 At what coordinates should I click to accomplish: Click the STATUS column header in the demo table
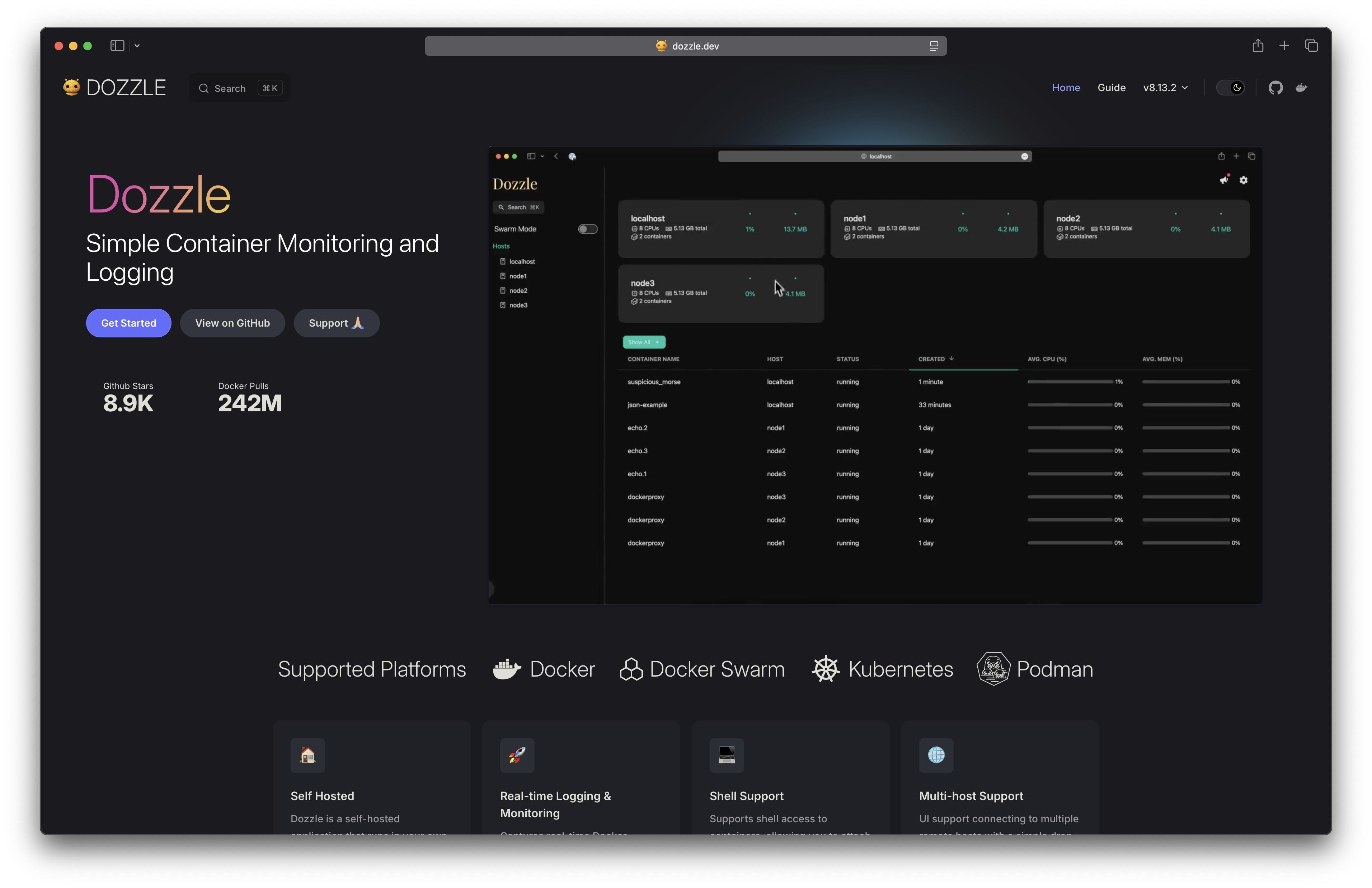(x=847, y=359)
